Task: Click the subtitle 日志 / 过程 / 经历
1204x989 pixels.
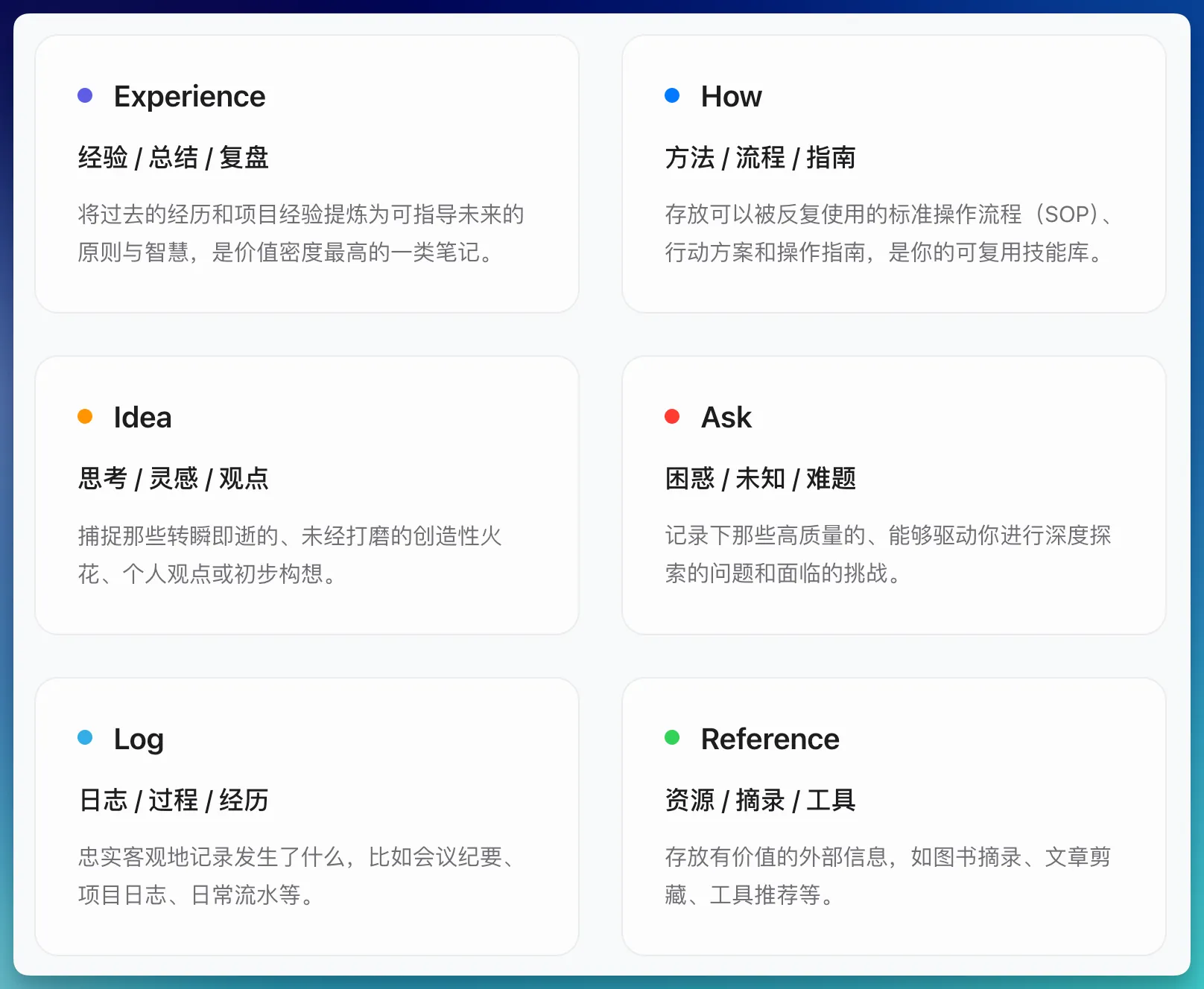Action: 173,801
